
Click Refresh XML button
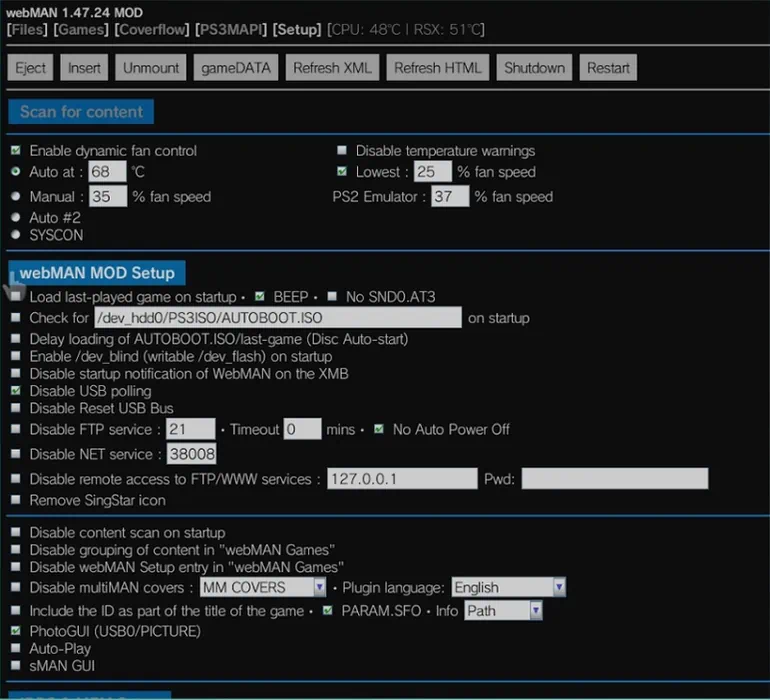332,68
